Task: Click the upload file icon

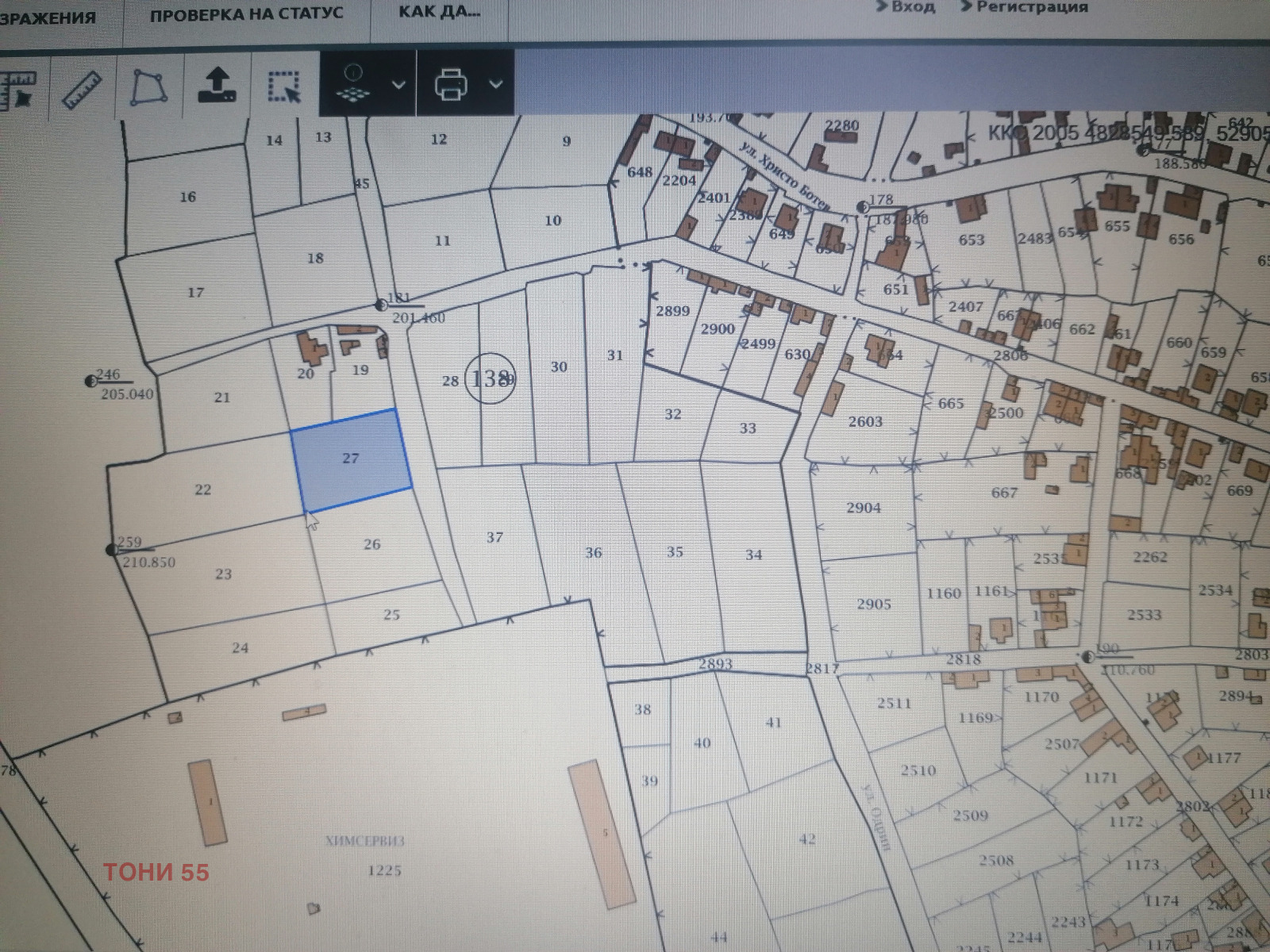Action: coord(217,85)
